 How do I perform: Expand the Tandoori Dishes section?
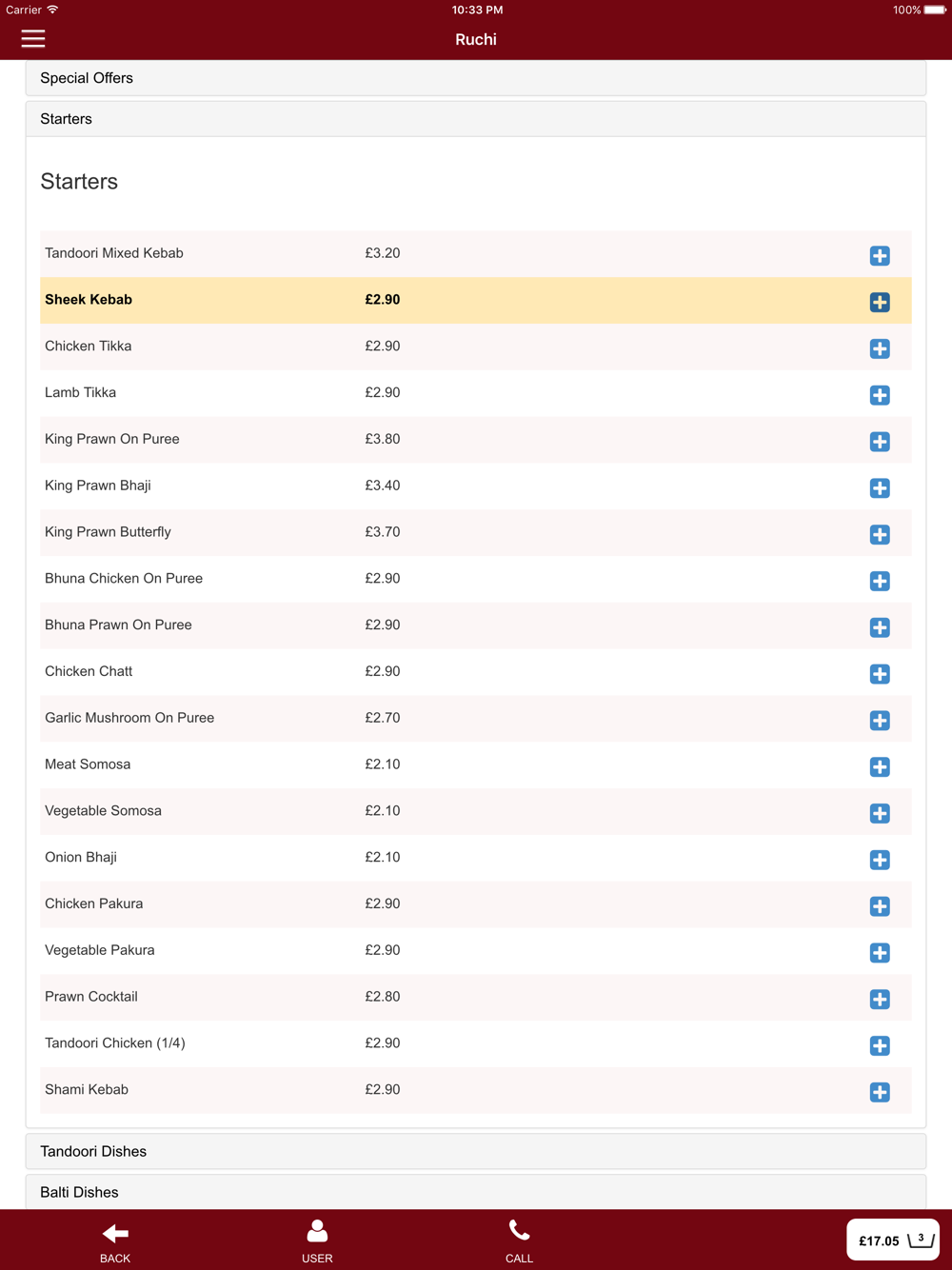pos(476,1151)
